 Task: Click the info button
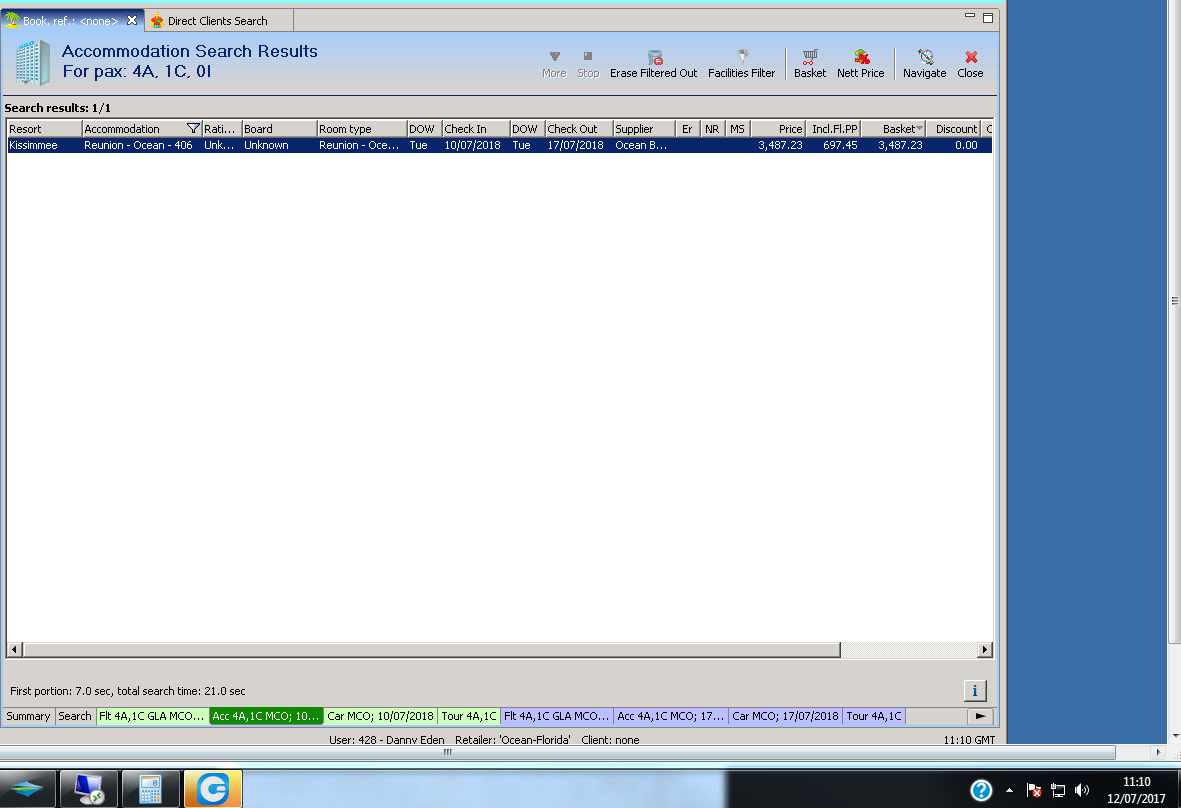pyautogui.click(x=975, y=691)
